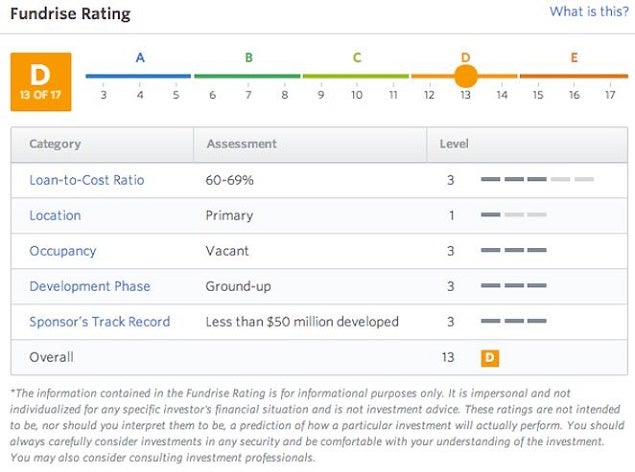Click the Development Phase level bar indicator

(514, 285)
